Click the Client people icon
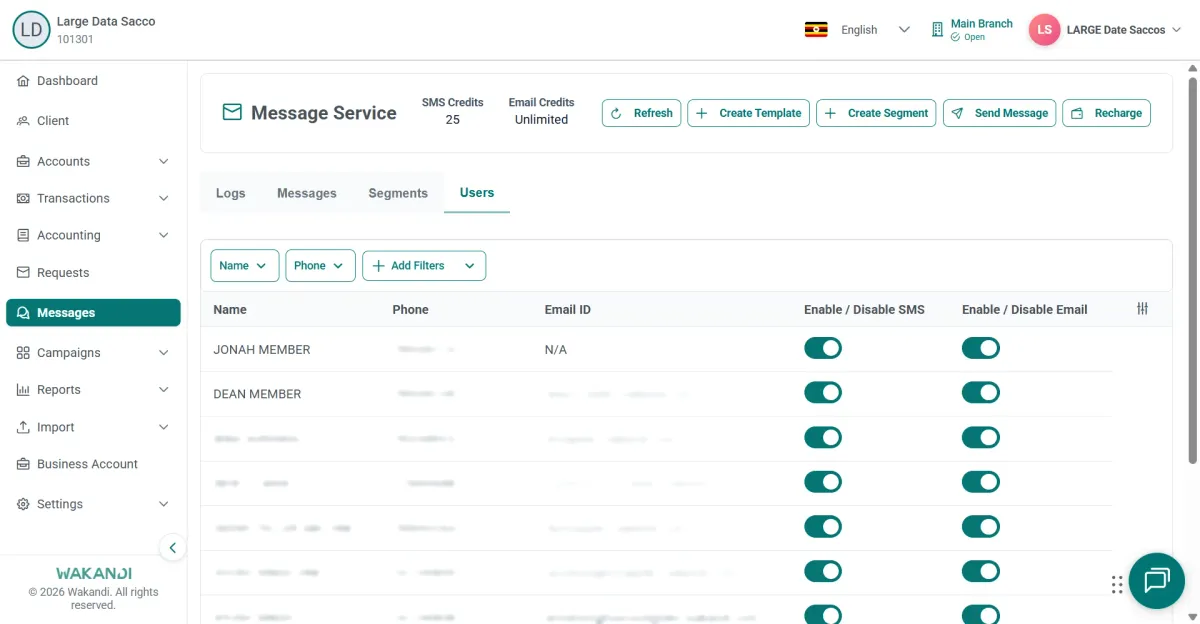The image size is (1200, 624). click(23, 121)
